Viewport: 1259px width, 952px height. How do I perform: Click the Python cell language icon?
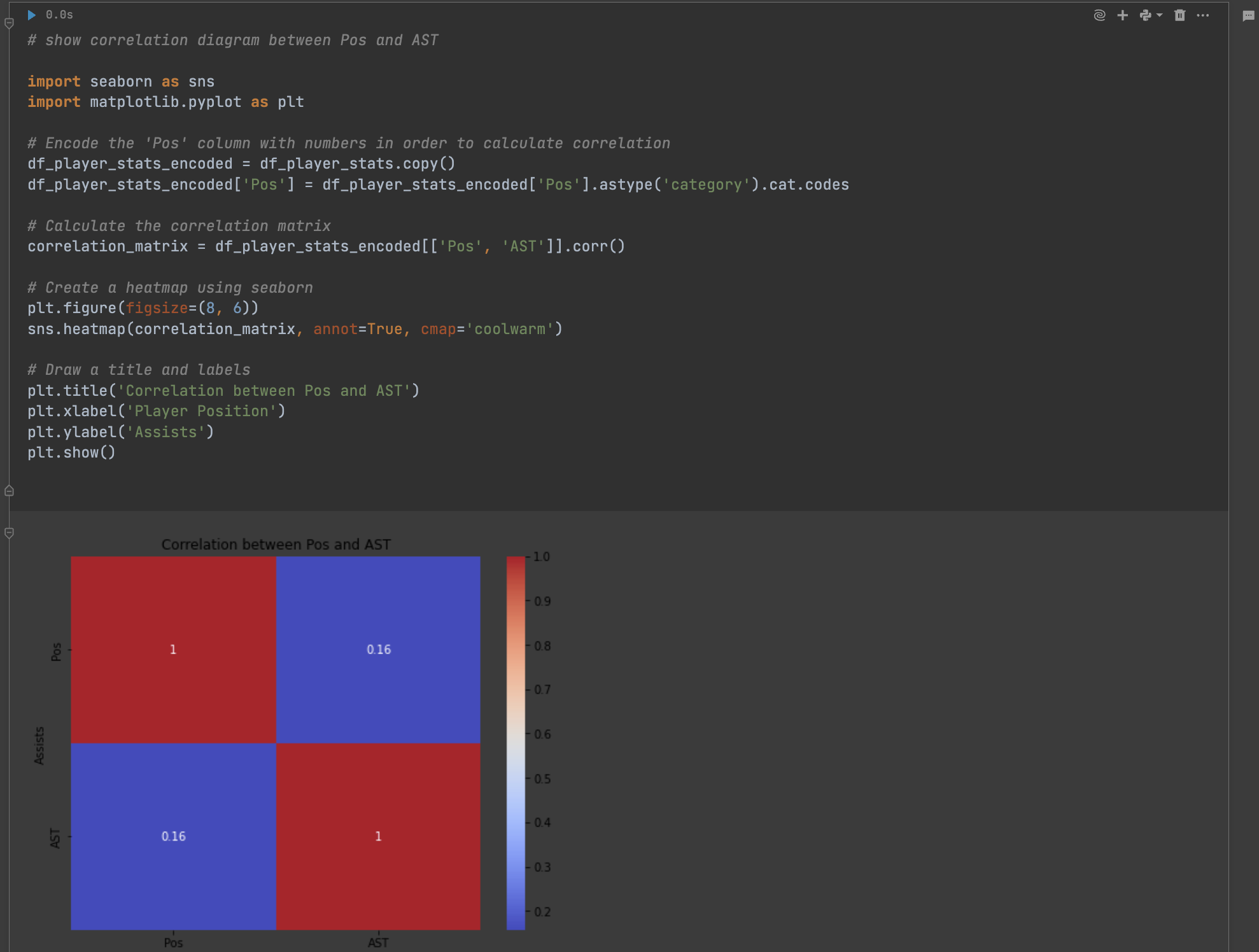tap(1146, 15)
